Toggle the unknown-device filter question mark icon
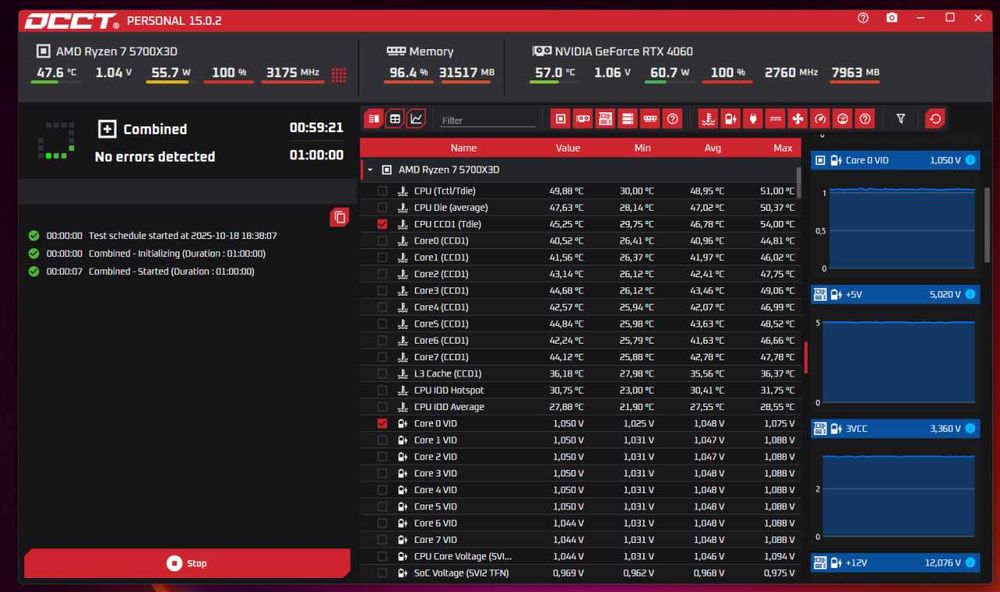Viewport: 1000px width, 592px height. 672,119
